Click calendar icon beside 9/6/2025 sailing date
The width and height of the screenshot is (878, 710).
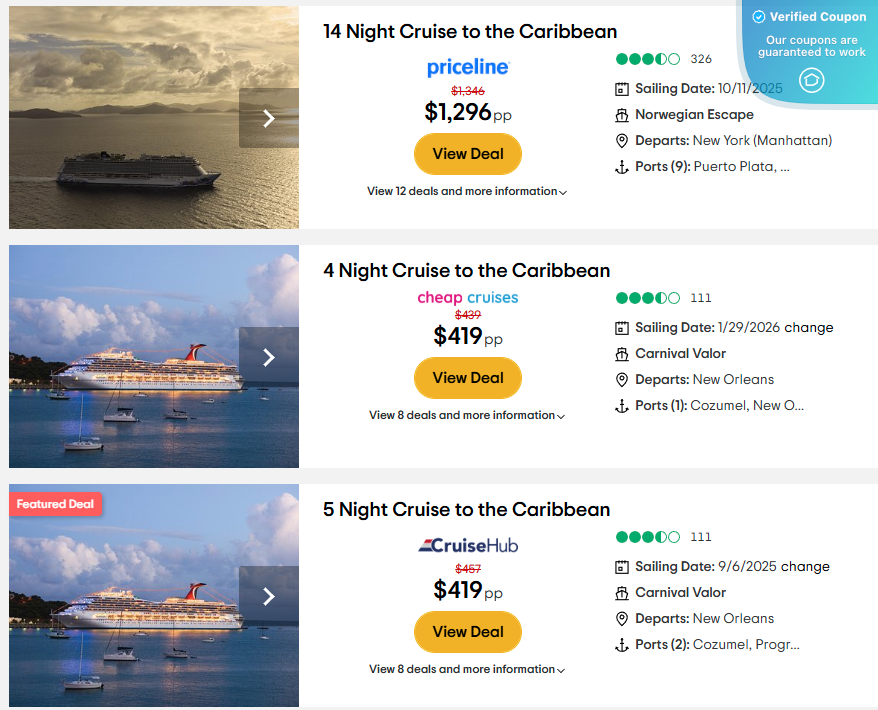[x=622, y=567]
